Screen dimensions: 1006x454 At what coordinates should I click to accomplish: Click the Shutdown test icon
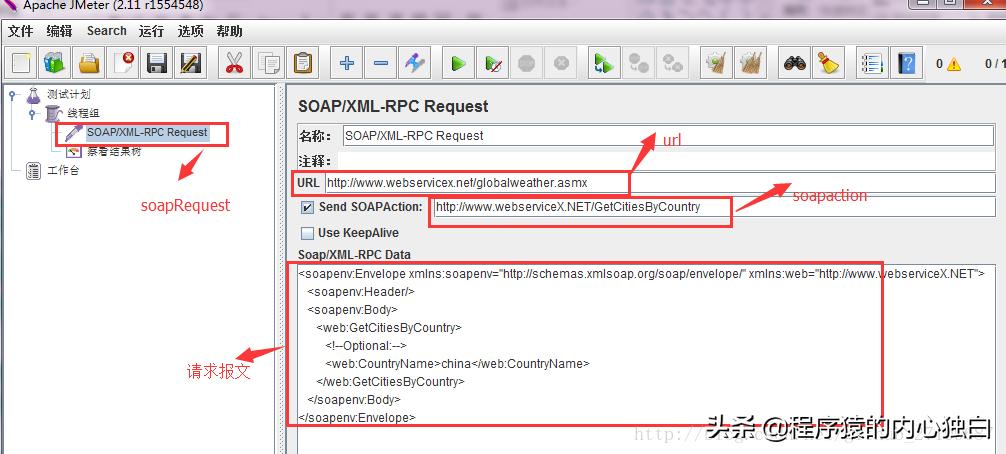[x=561, y=63]
